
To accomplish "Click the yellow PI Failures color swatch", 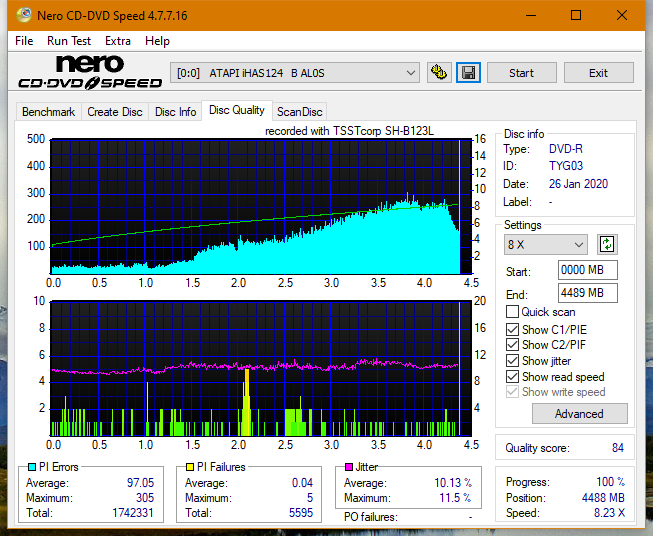I will click(190, 467).
